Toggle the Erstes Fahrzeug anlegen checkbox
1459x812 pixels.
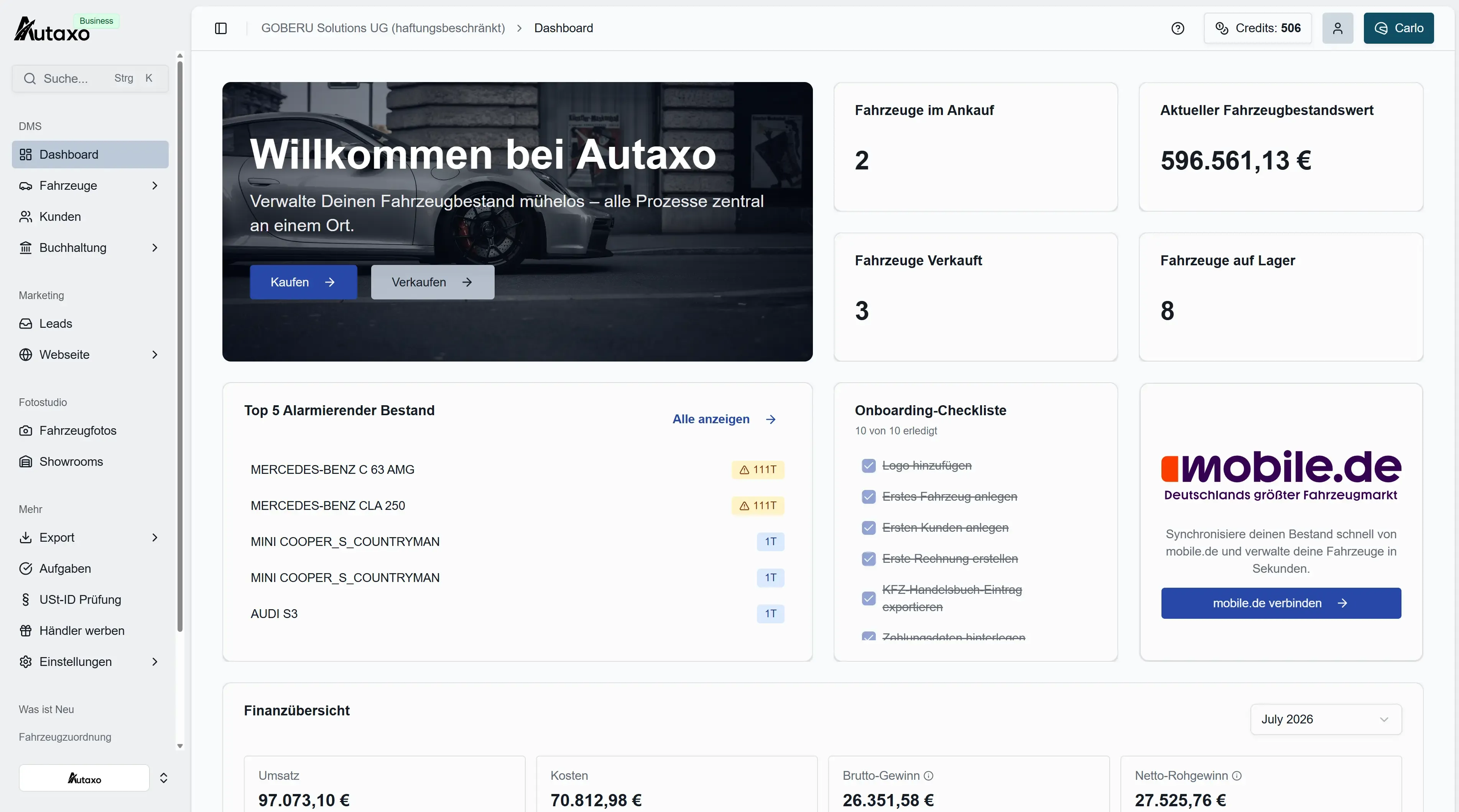868,497
